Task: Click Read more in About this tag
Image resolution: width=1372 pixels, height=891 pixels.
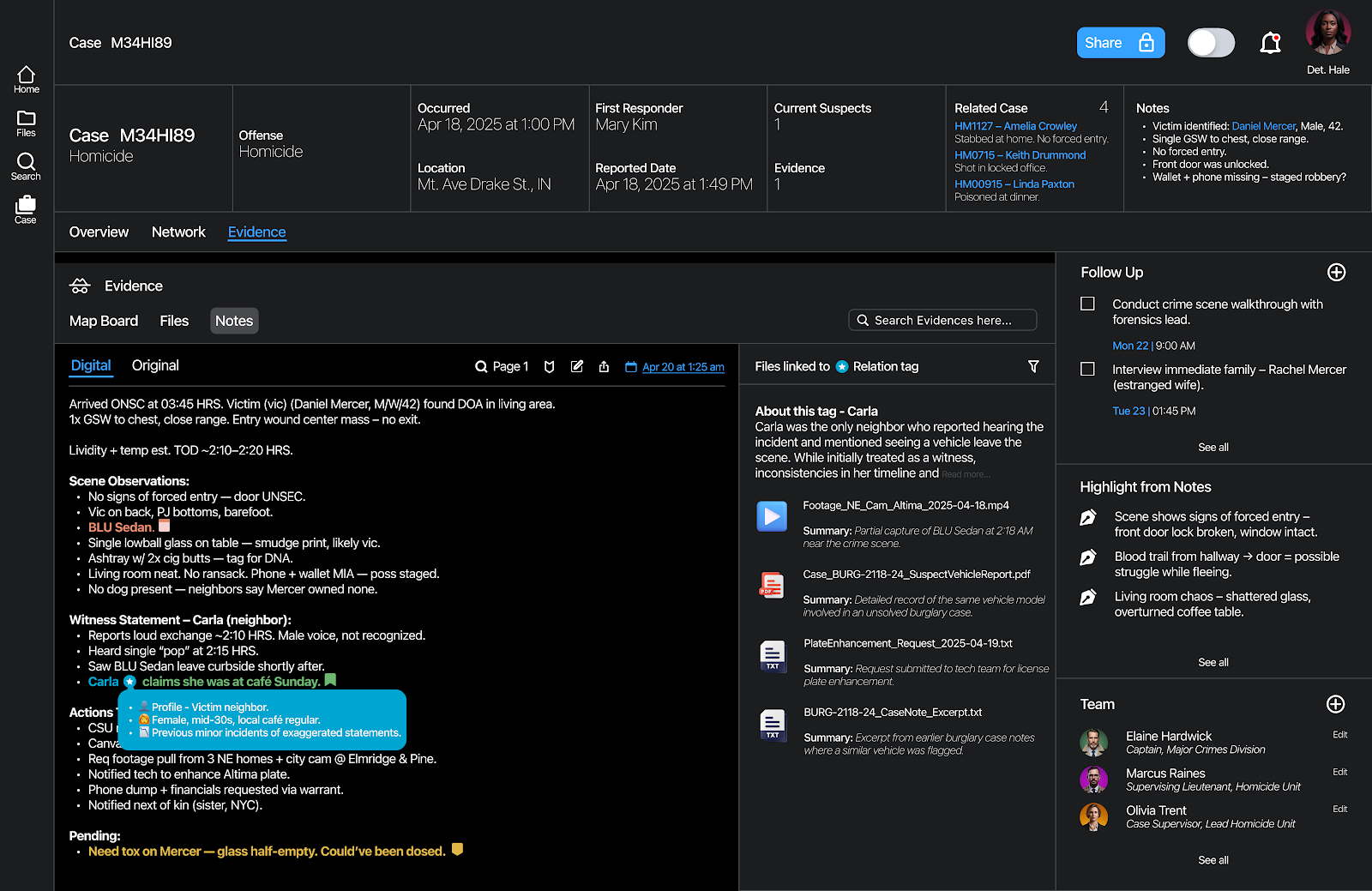Action: (965, 474)
